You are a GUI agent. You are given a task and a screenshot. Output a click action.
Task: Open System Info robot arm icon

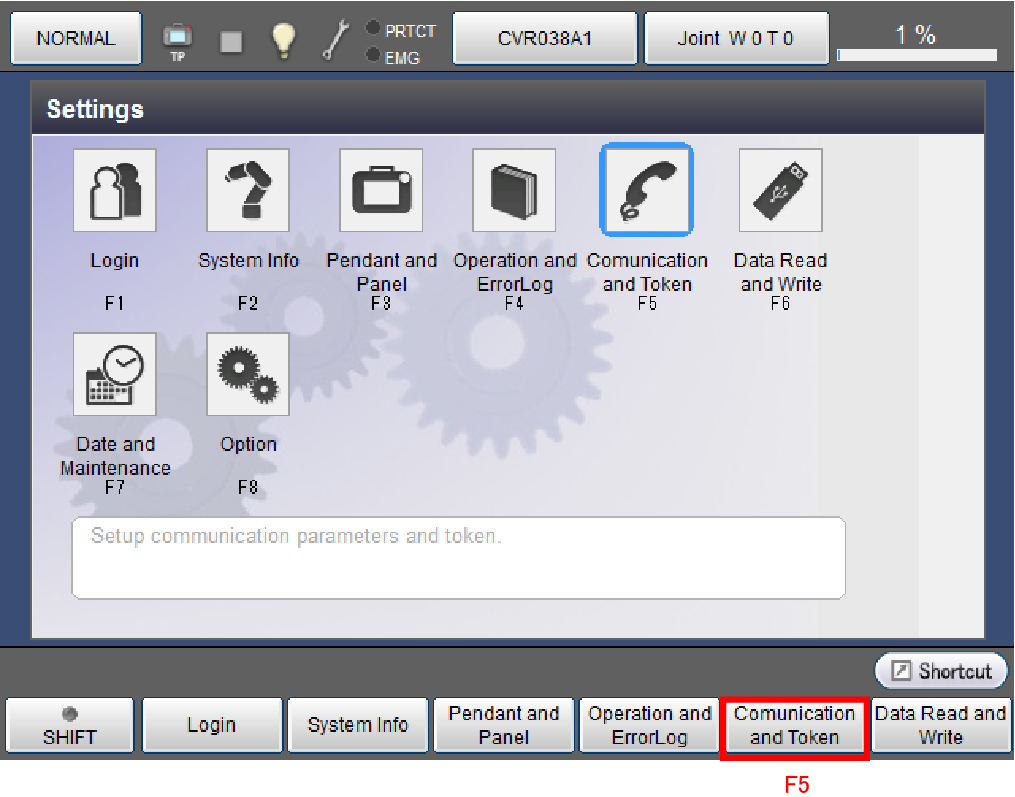(x=248, y=190)
